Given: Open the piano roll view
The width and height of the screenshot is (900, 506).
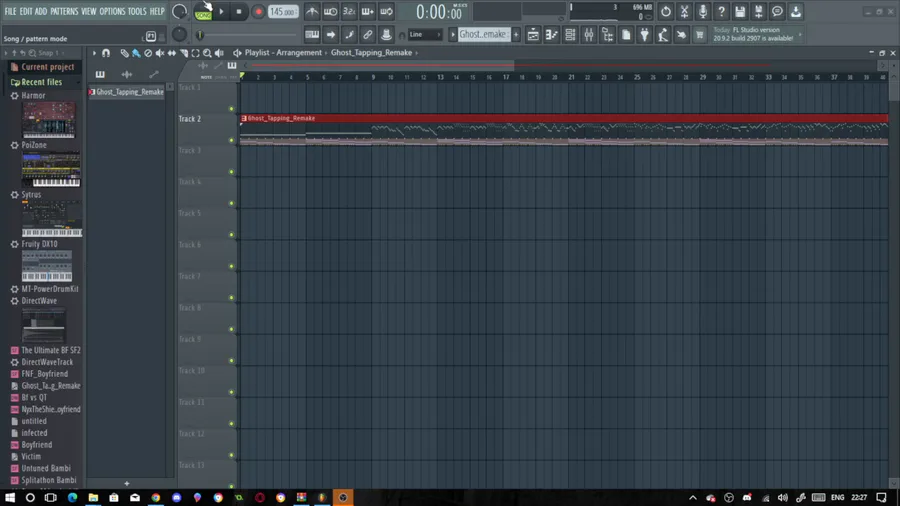Looking at the screenshot, I should point(552,35).
